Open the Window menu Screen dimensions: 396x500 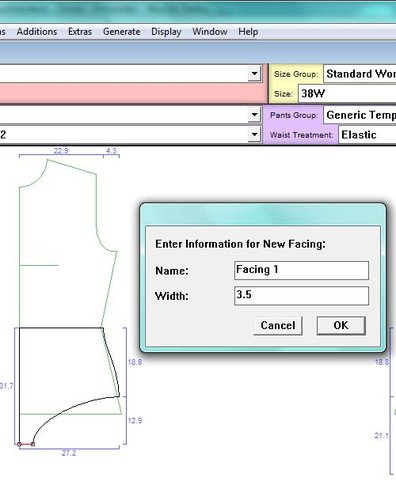pos(210,32)
